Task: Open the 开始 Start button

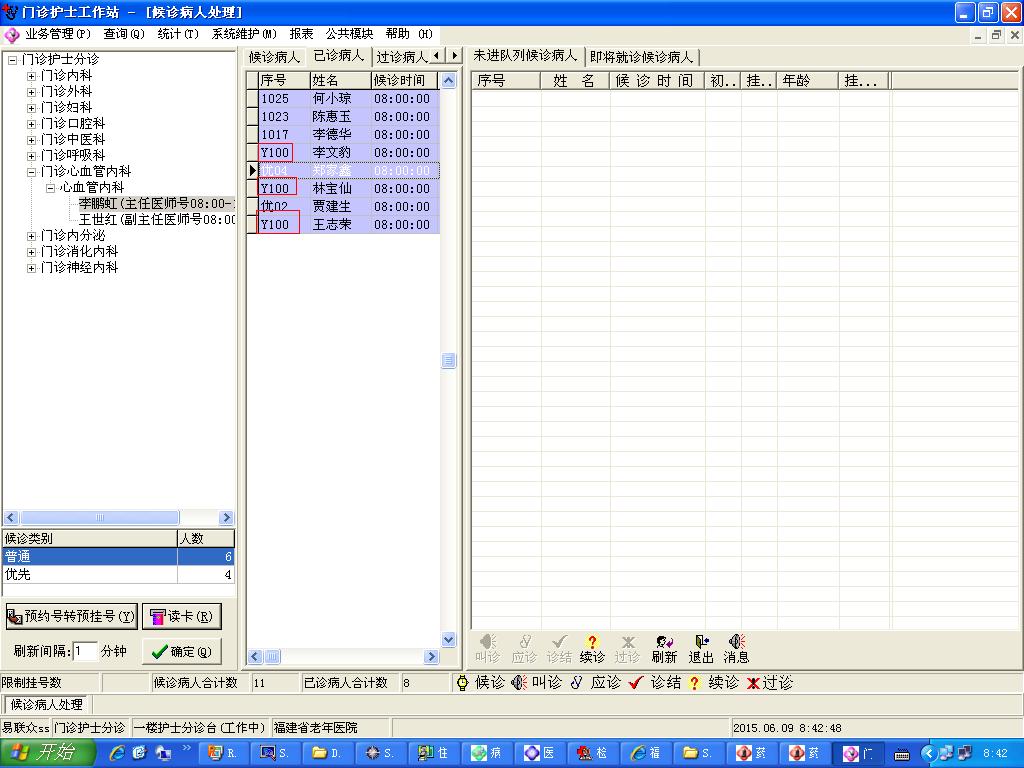Action: (x=47, y=753)
